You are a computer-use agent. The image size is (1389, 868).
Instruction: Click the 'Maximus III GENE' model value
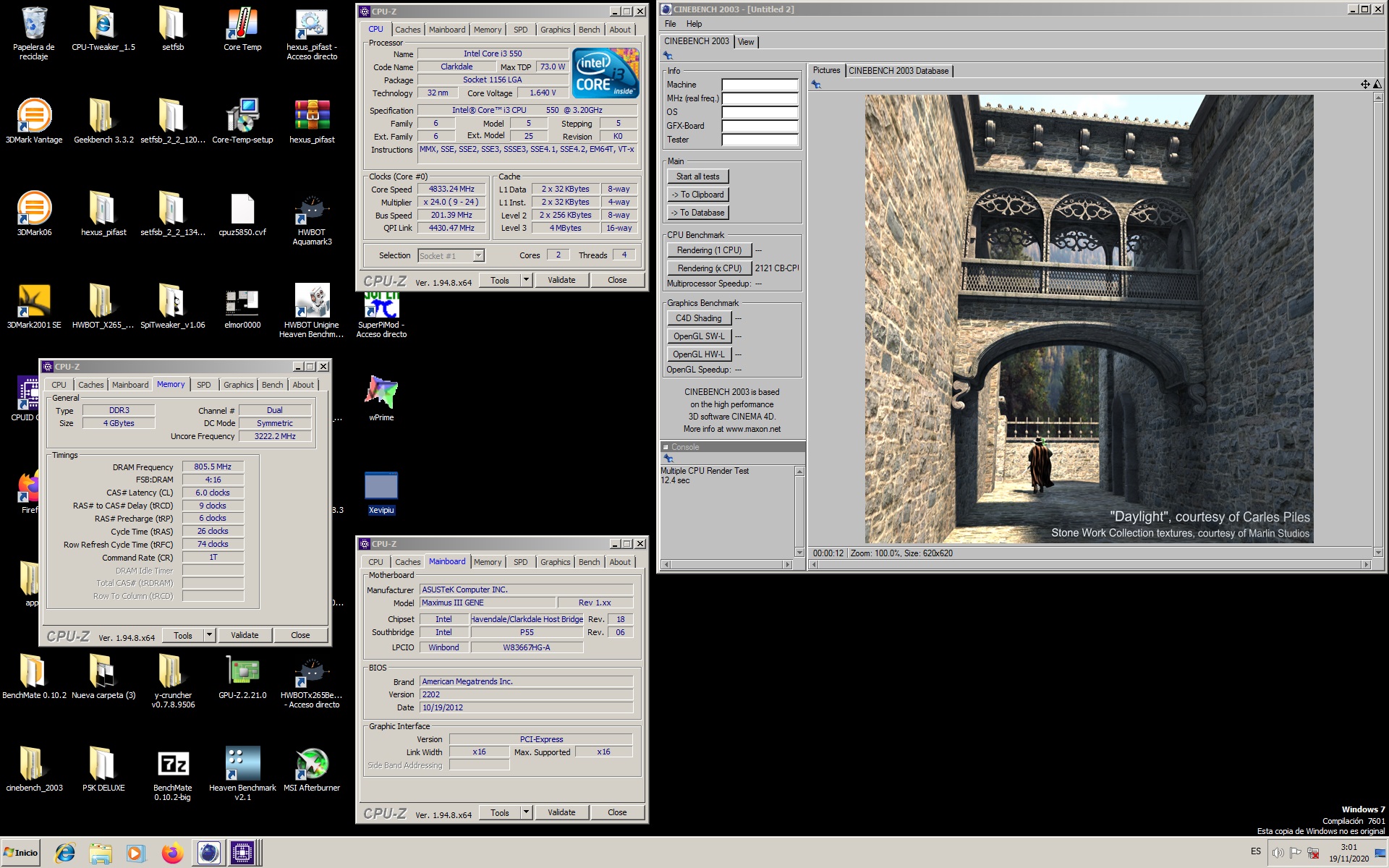click(488, 603)
